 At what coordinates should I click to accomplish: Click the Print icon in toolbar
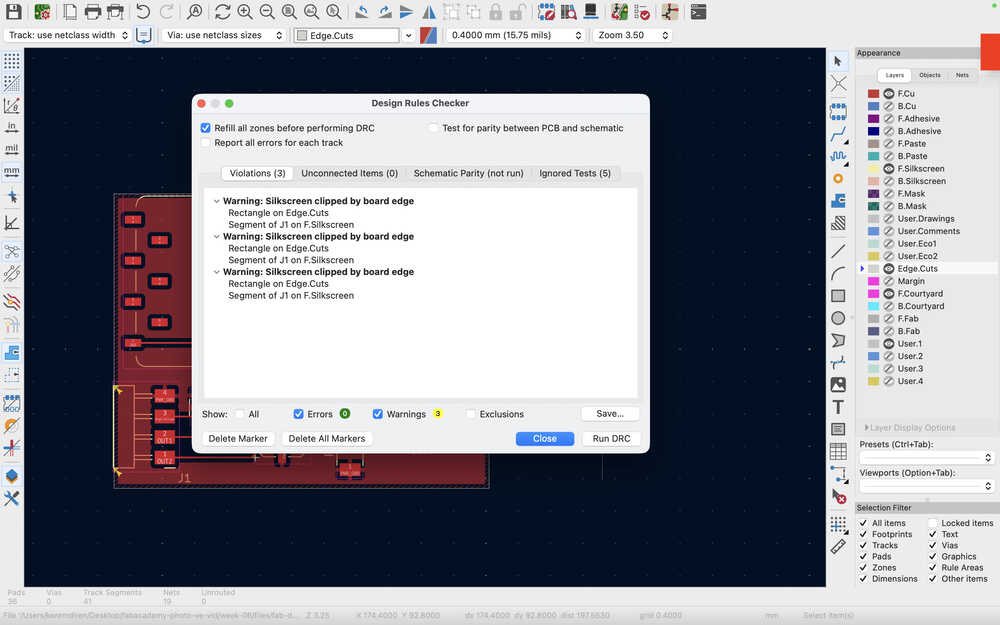pyautogui.click(x=92, y=11)
